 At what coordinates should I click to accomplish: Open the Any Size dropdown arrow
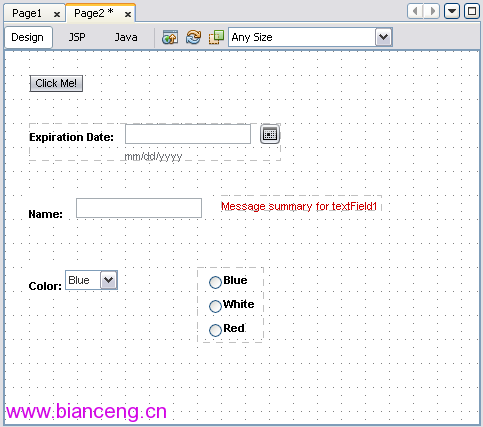tap(383, 37)
